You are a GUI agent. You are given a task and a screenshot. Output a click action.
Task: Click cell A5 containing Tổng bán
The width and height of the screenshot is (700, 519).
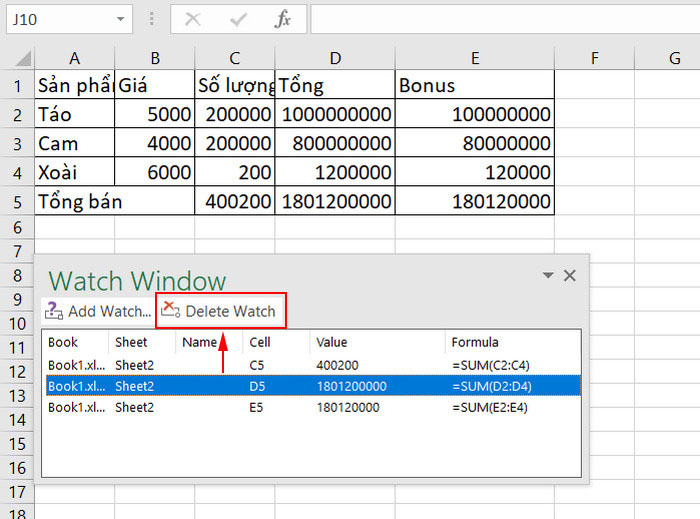point(115,201)
